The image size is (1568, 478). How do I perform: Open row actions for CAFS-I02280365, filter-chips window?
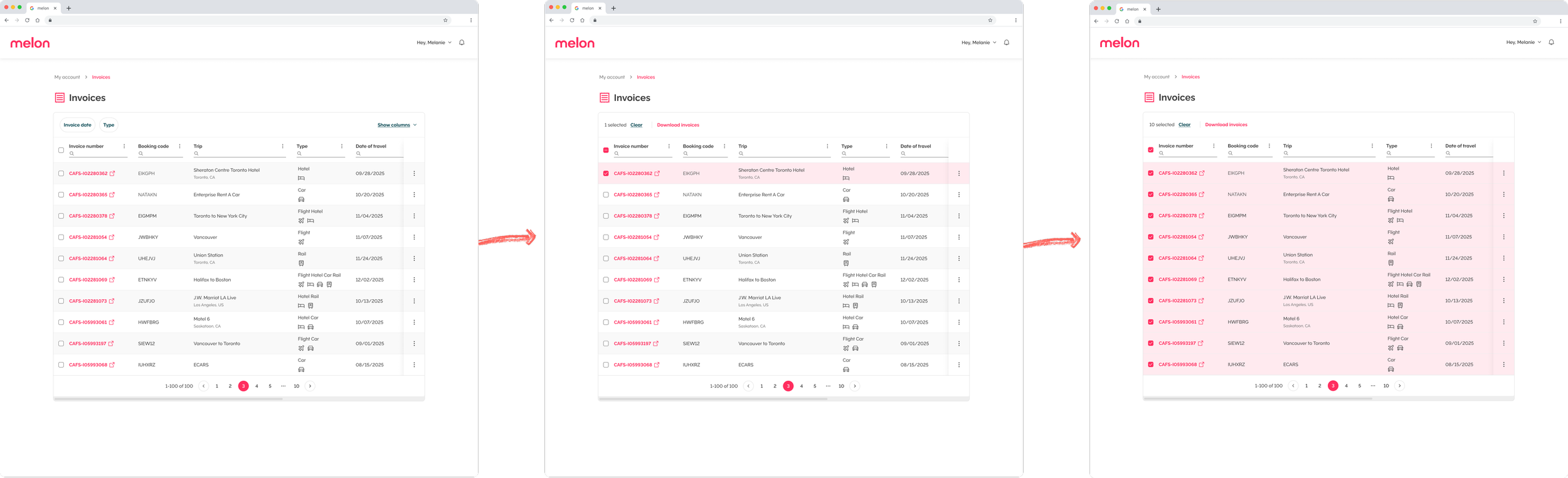point(414,194)
